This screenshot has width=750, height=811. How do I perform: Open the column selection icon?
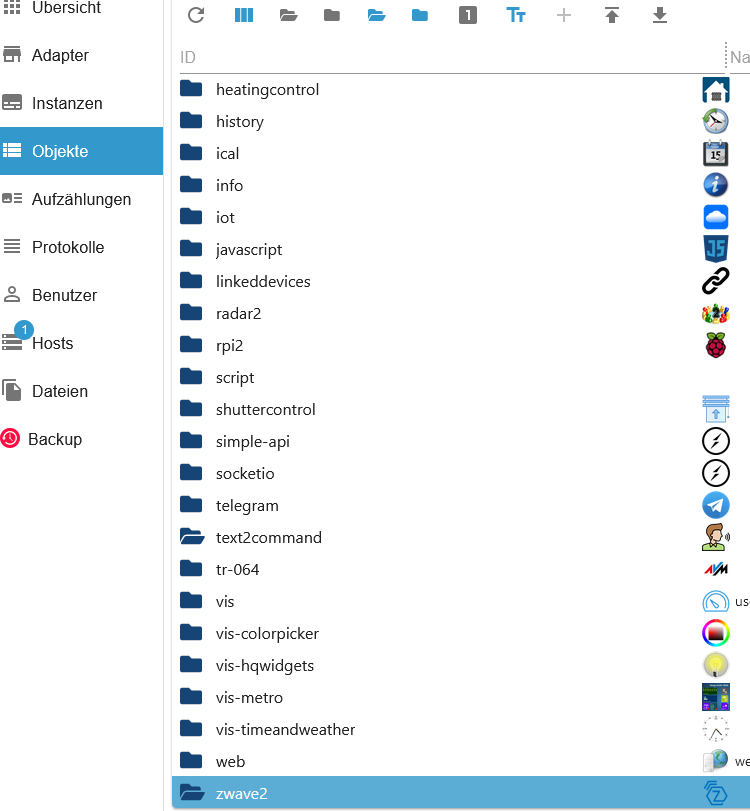point(244,15)
